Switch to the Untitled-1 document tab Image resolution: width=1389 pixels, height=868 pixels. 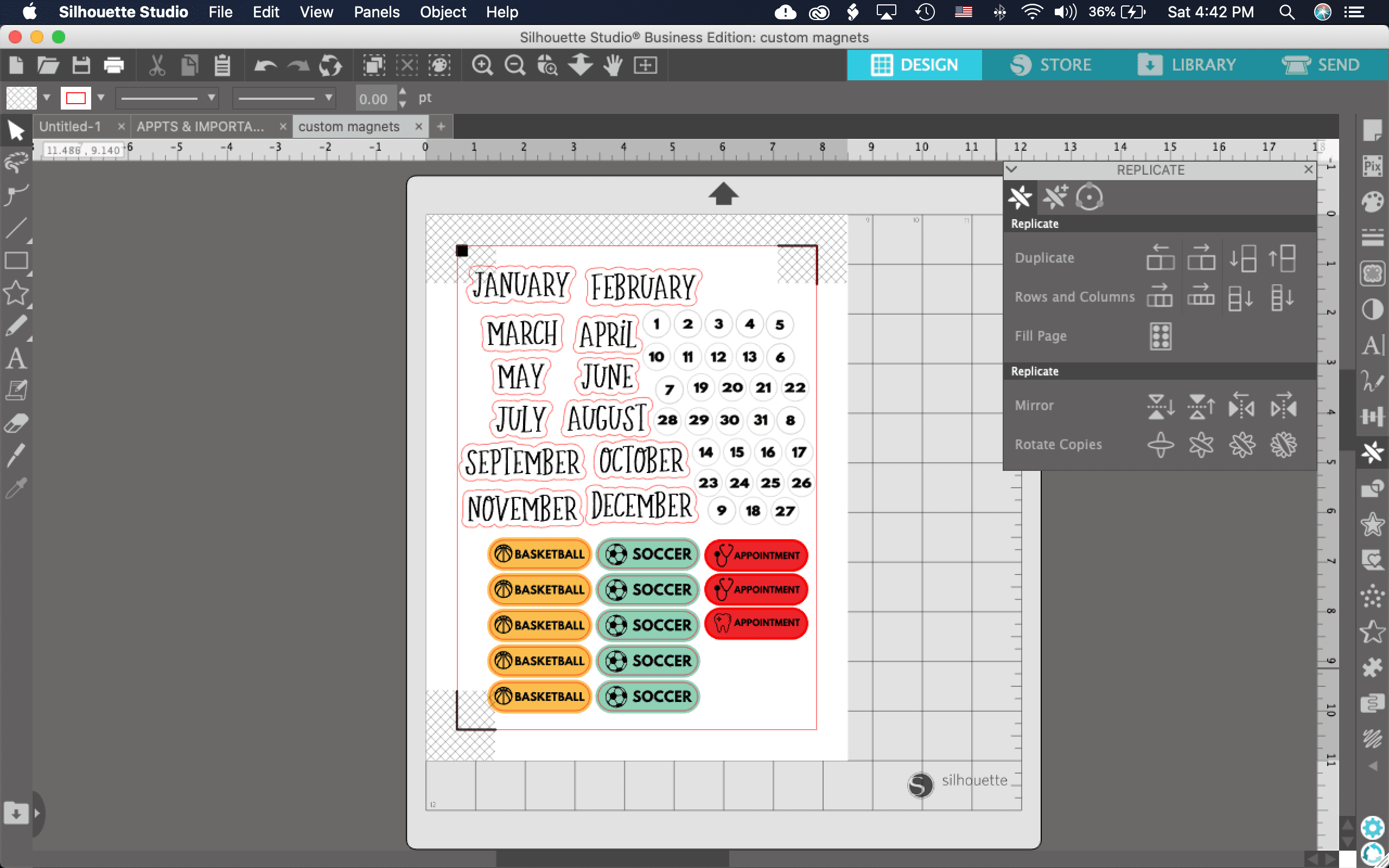point(70,126)
